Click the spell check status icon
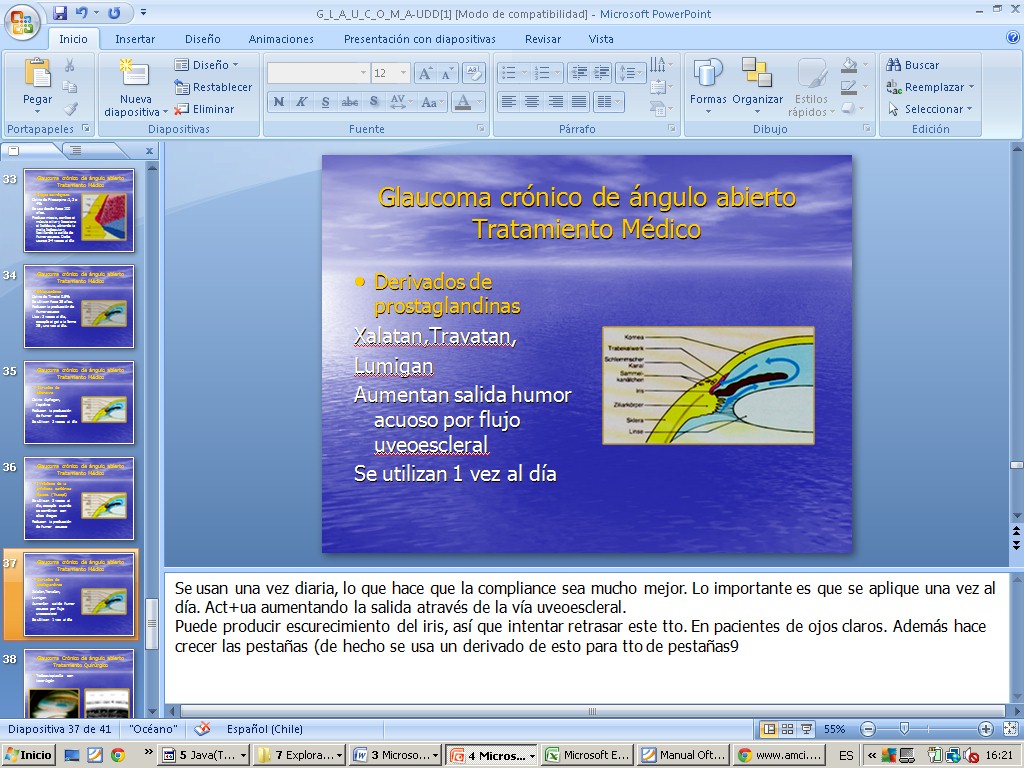The image size is (1024, 768). [203, 729]
